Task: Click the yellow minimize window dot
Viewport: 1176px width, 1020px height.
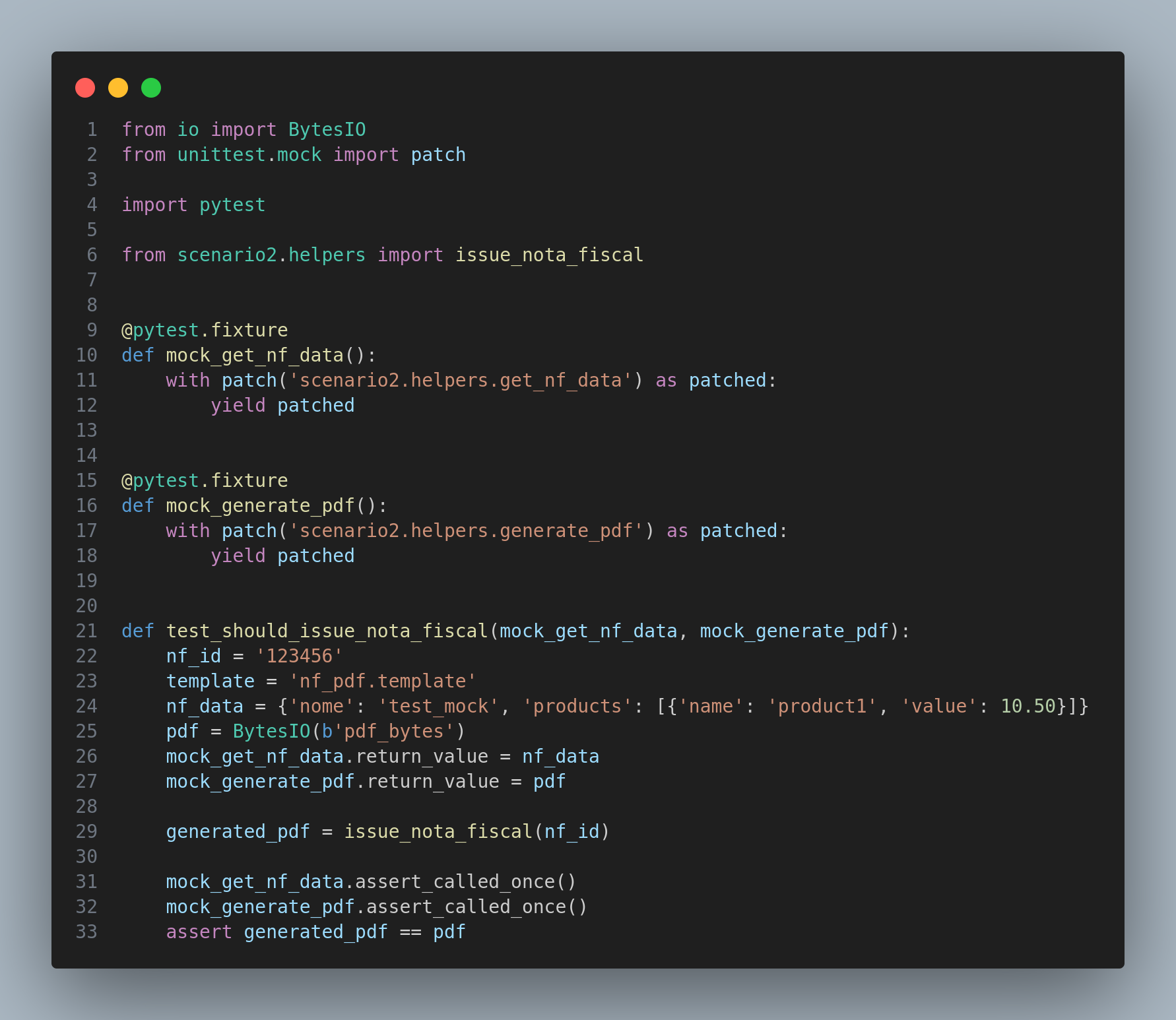Action: (x=118, y=88)
